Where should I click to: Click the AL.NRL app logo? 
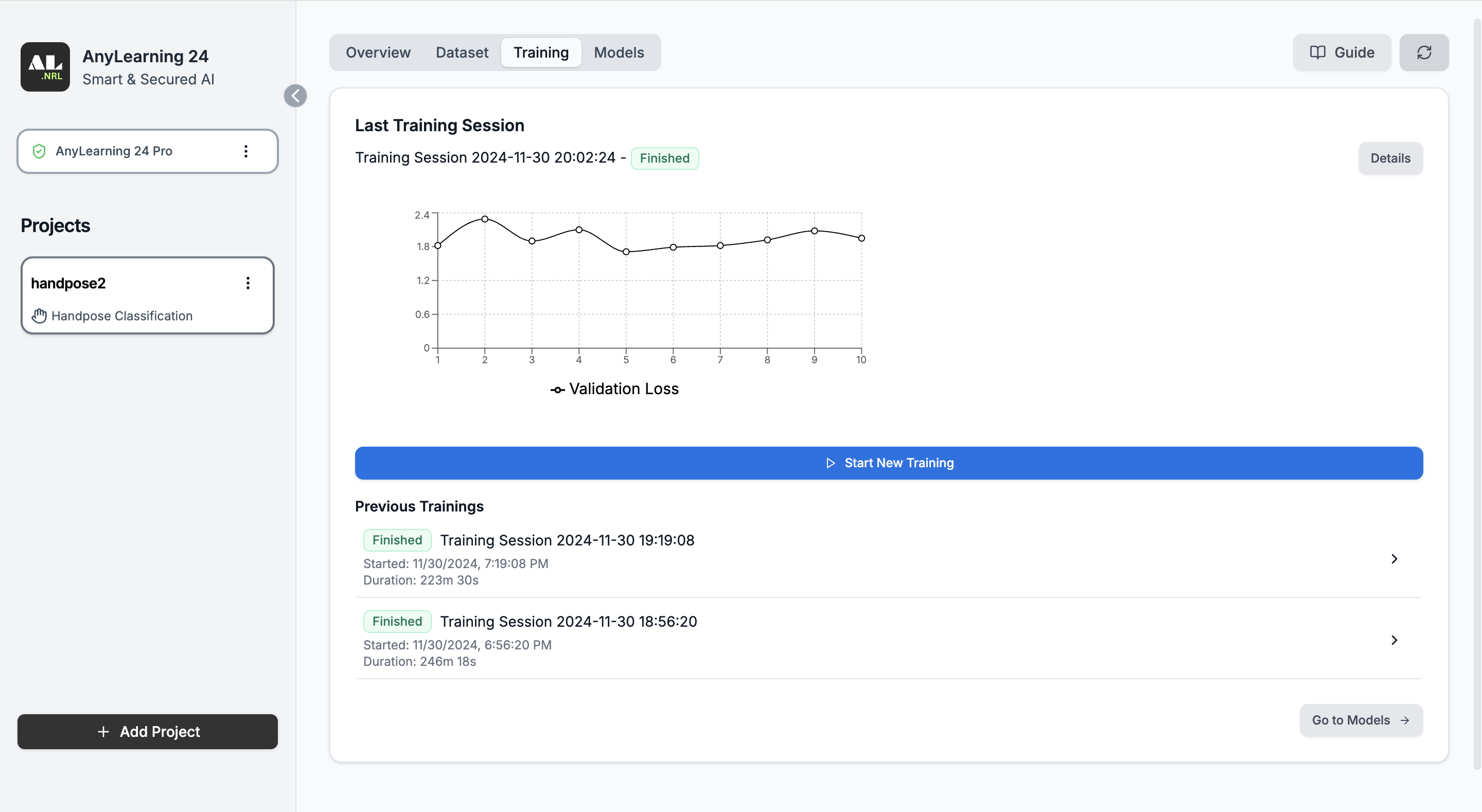click(45, 67)
